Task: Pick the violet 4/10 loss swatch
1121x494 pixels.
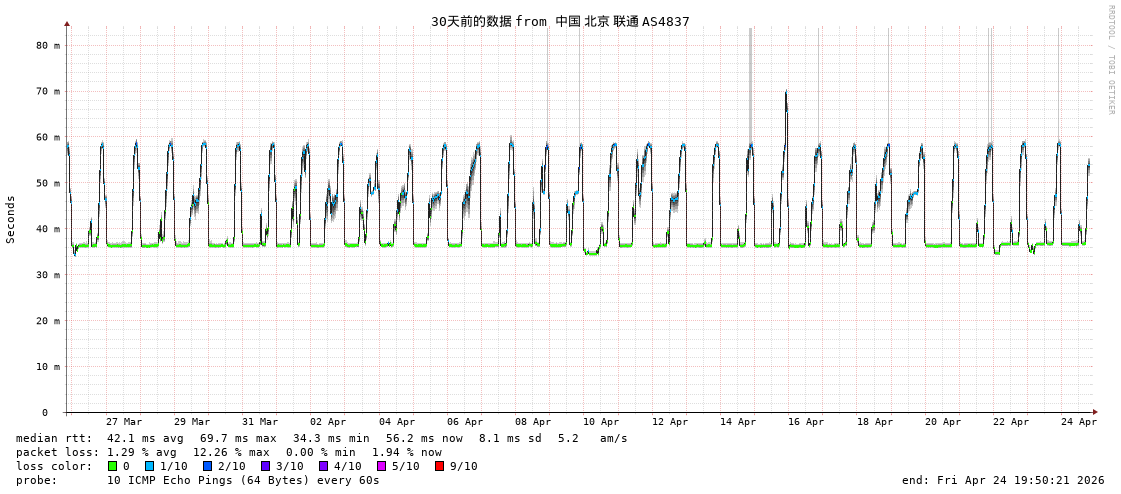Action: (x=323, y=466)
